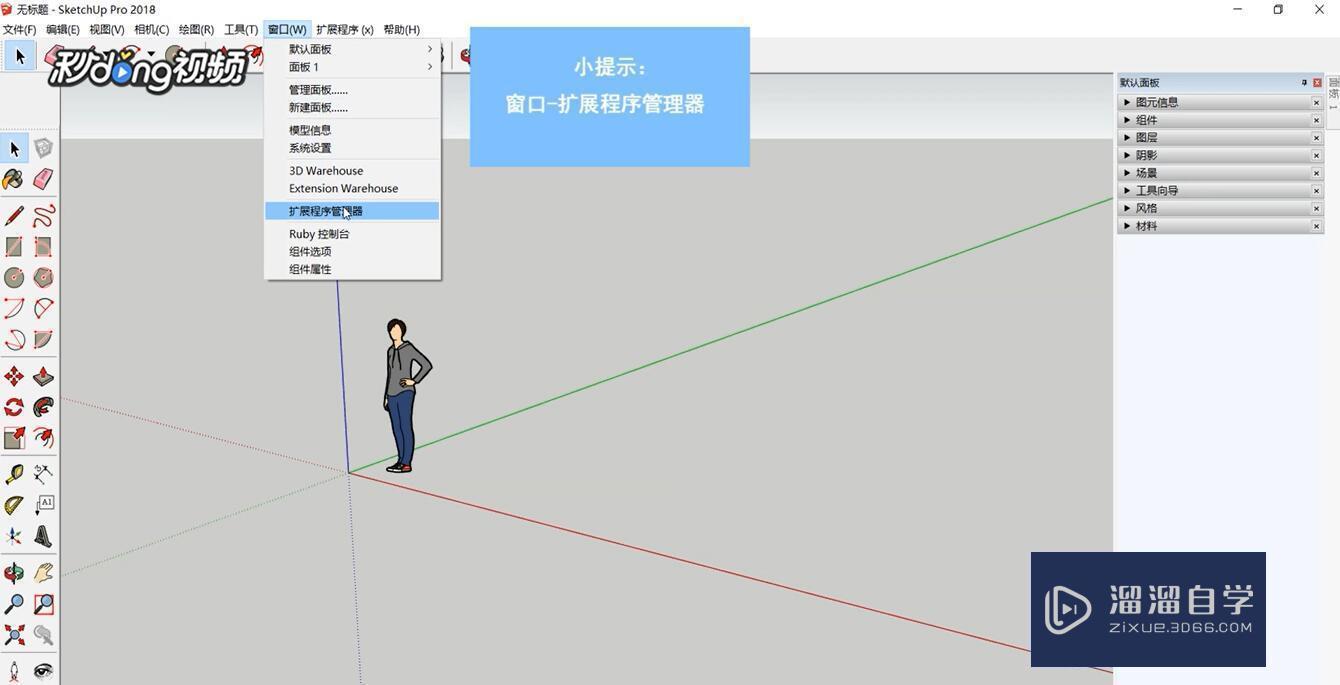Open the 相机(C) menu
This screenshot has width=1340, height=685.
pos(151,30)
